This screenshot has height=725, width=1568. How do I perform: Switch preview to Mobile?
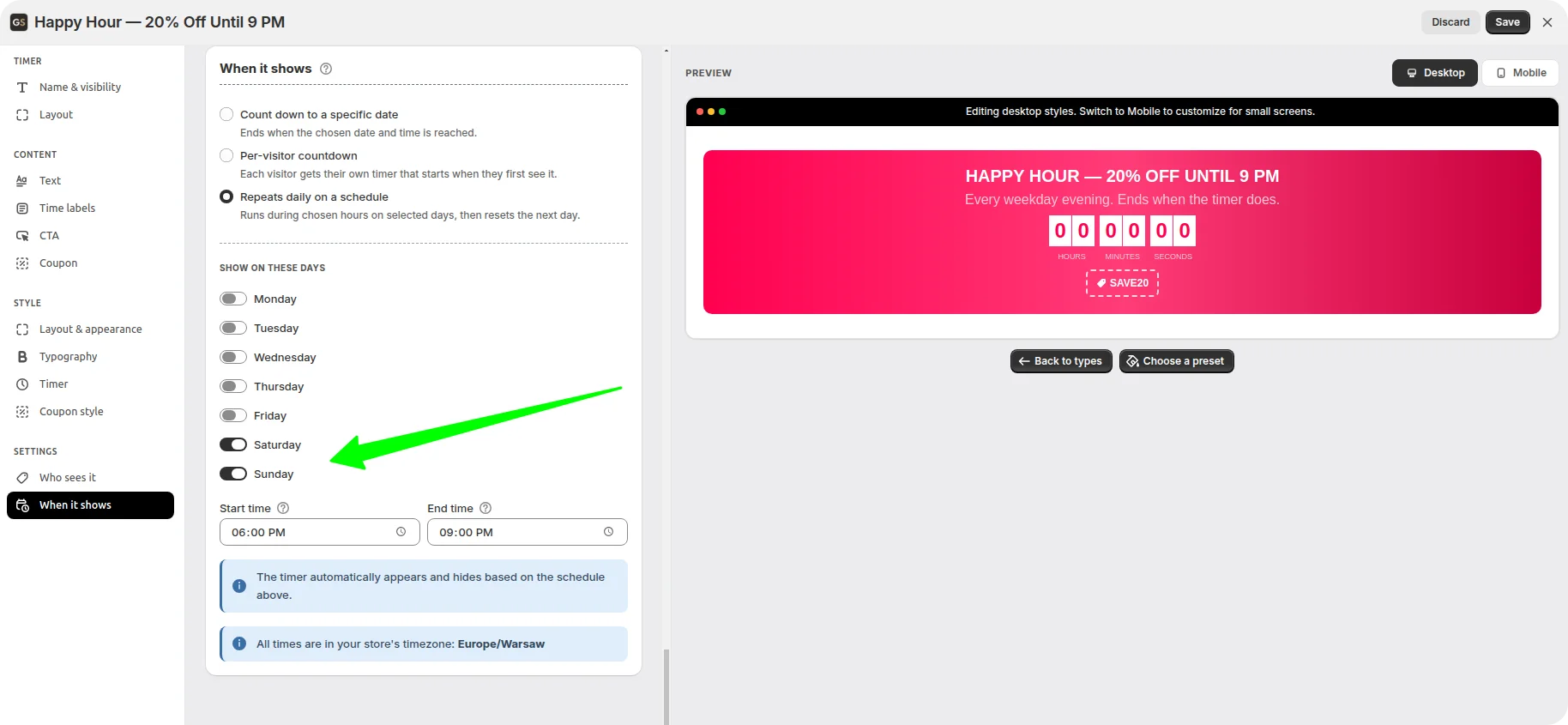(x=1521, y=73)
